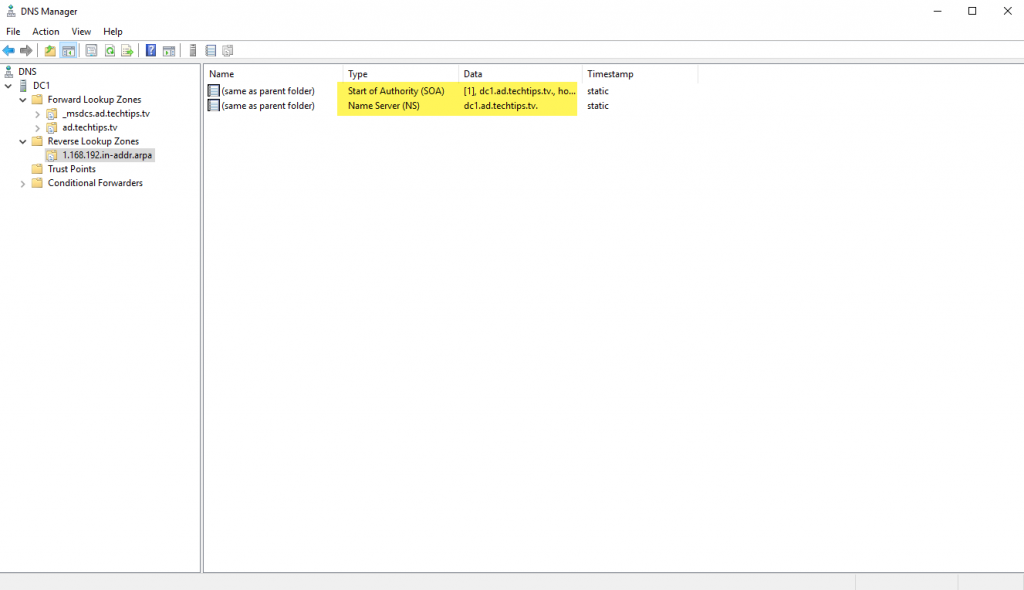The width and height of the screenshot is (1024, 590).
Task: Click the New Record list toolbar icon
Action: click(210, 50)
